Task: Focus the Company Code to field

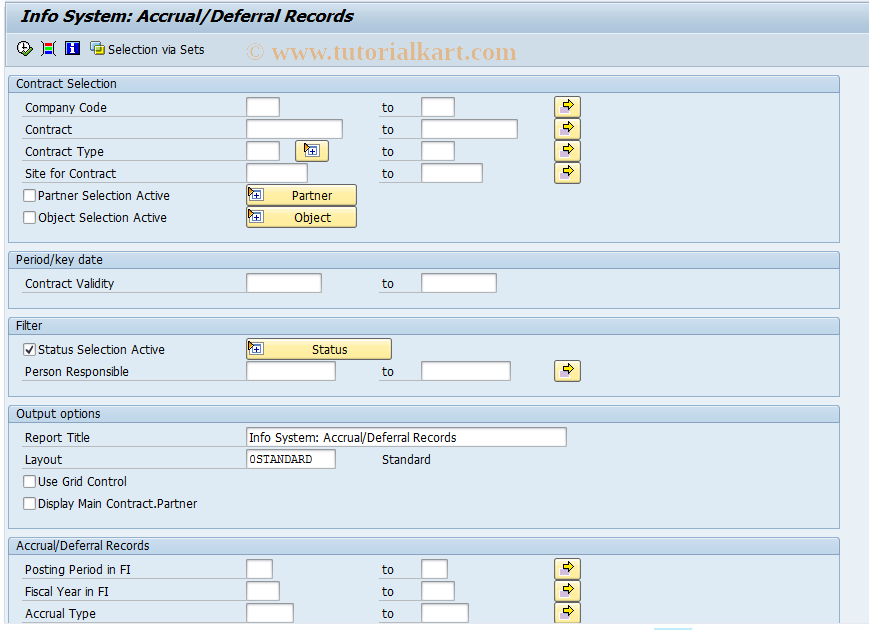Action: tap(438, 107)
